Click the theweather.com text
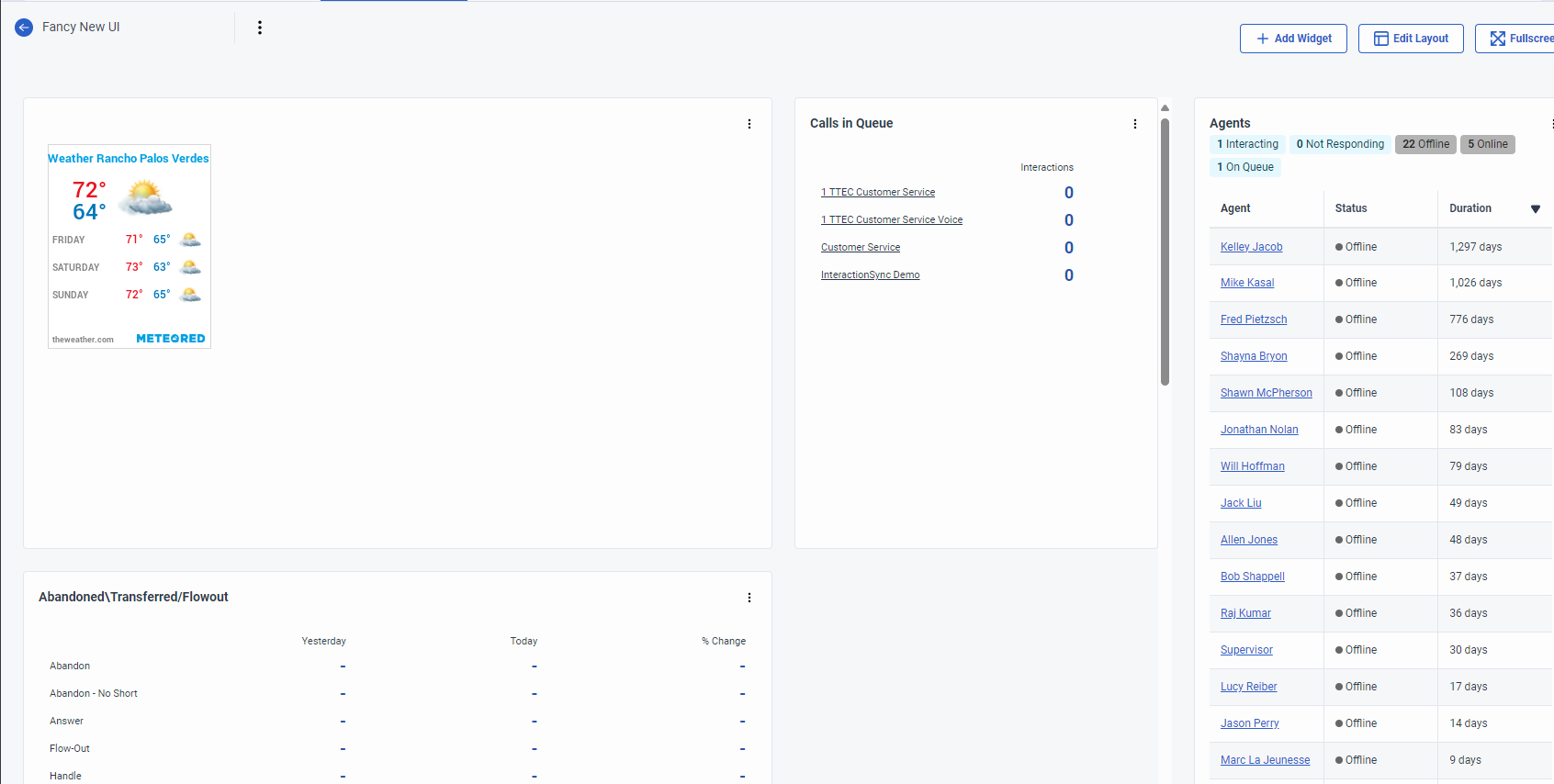This screenshot has height=784, width=1554. click(x=83, y=340)
